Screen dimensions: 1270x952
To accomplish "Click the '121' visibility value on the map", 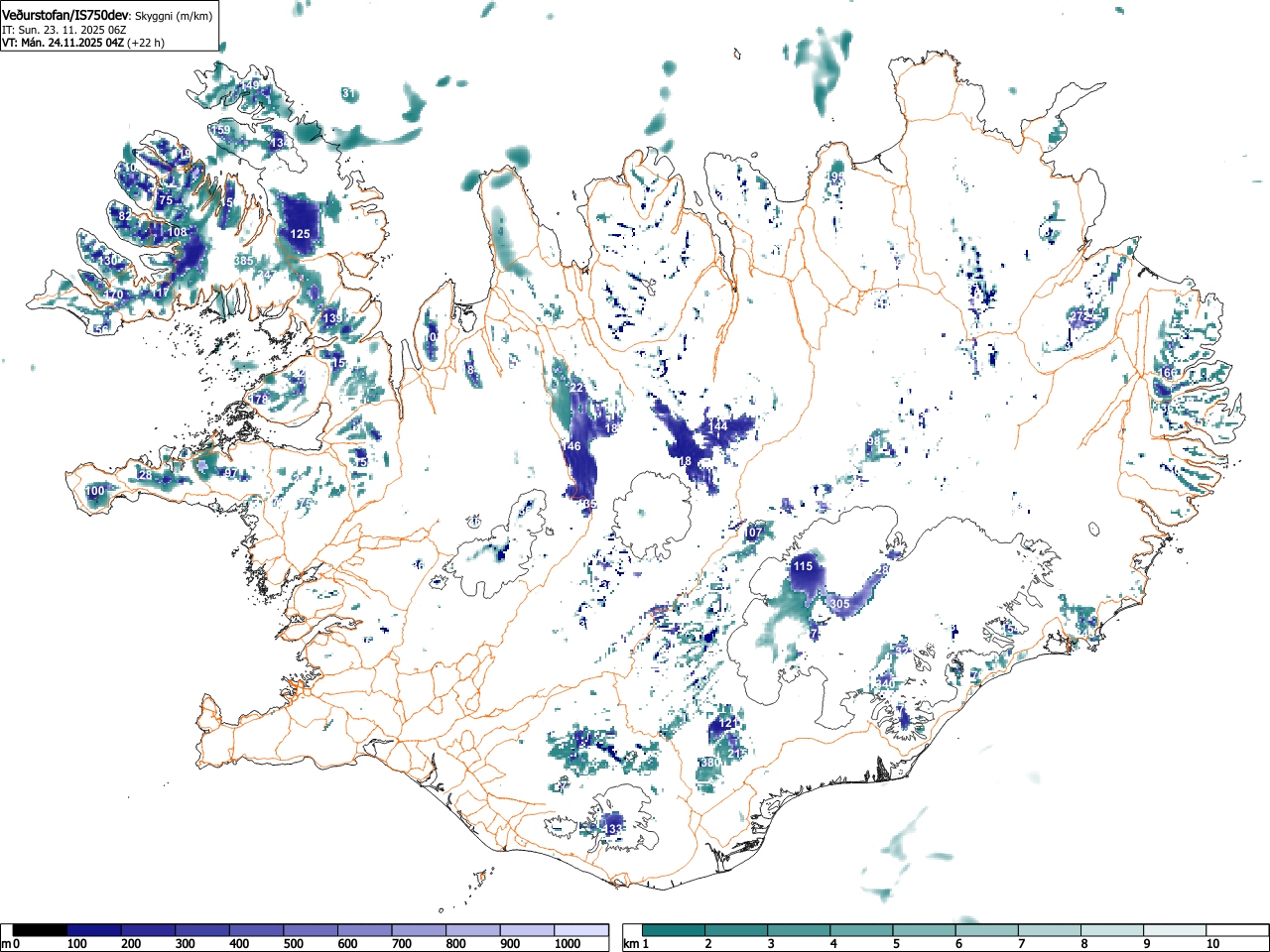I will click(x=727, y=723).
